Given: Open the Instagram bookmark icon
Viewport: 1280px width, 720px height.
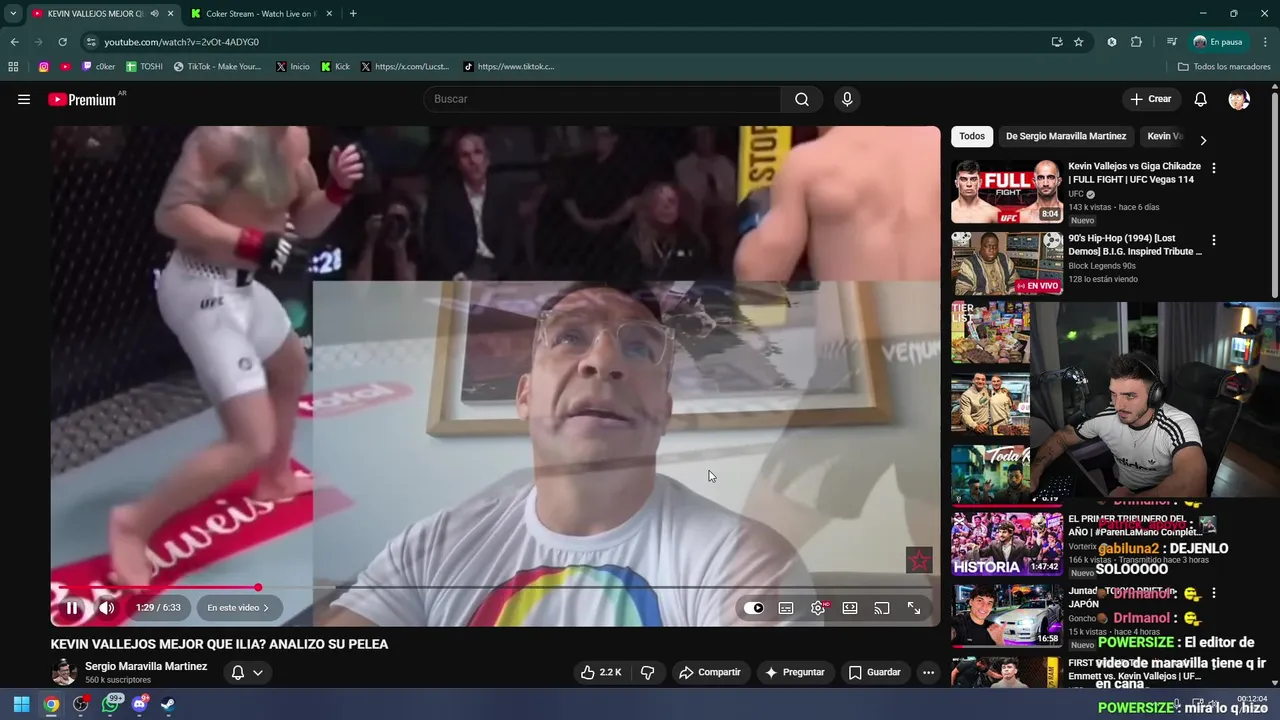Looking at the screenshot, I should click(x=44, y=67).
